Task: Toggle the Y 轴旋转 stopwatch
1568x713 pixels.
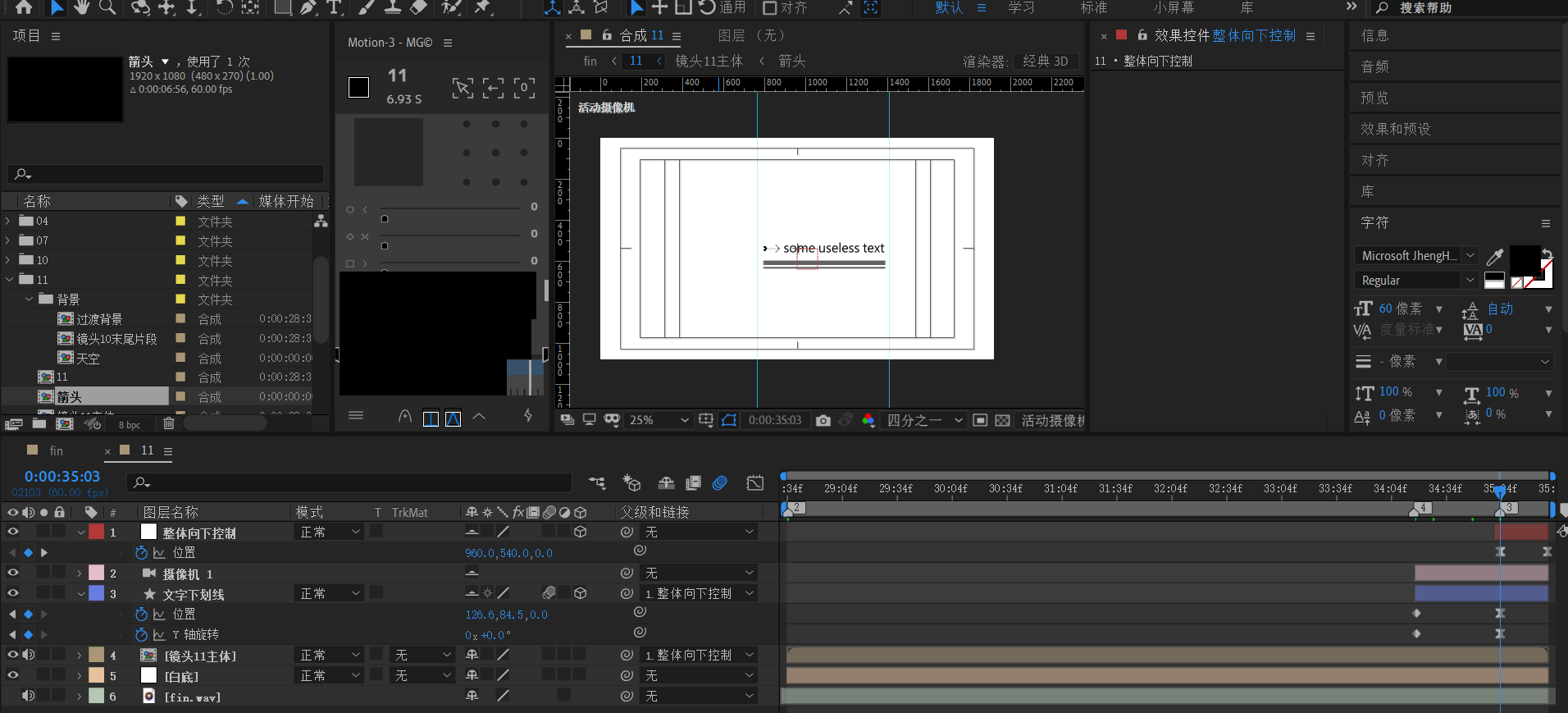Action: 141,635
